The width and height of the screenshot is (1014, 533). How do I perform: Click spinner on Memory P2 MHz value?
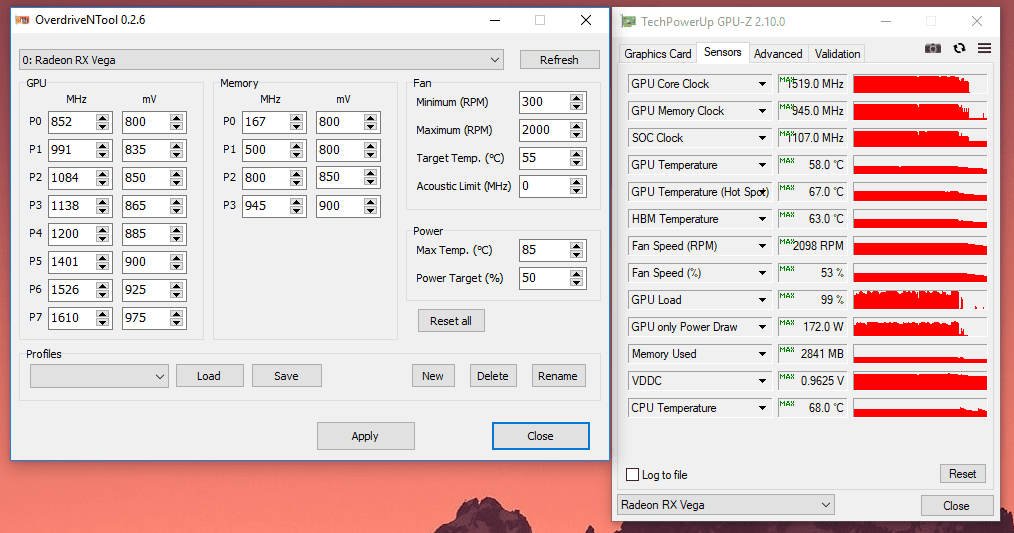pos(296,178)
